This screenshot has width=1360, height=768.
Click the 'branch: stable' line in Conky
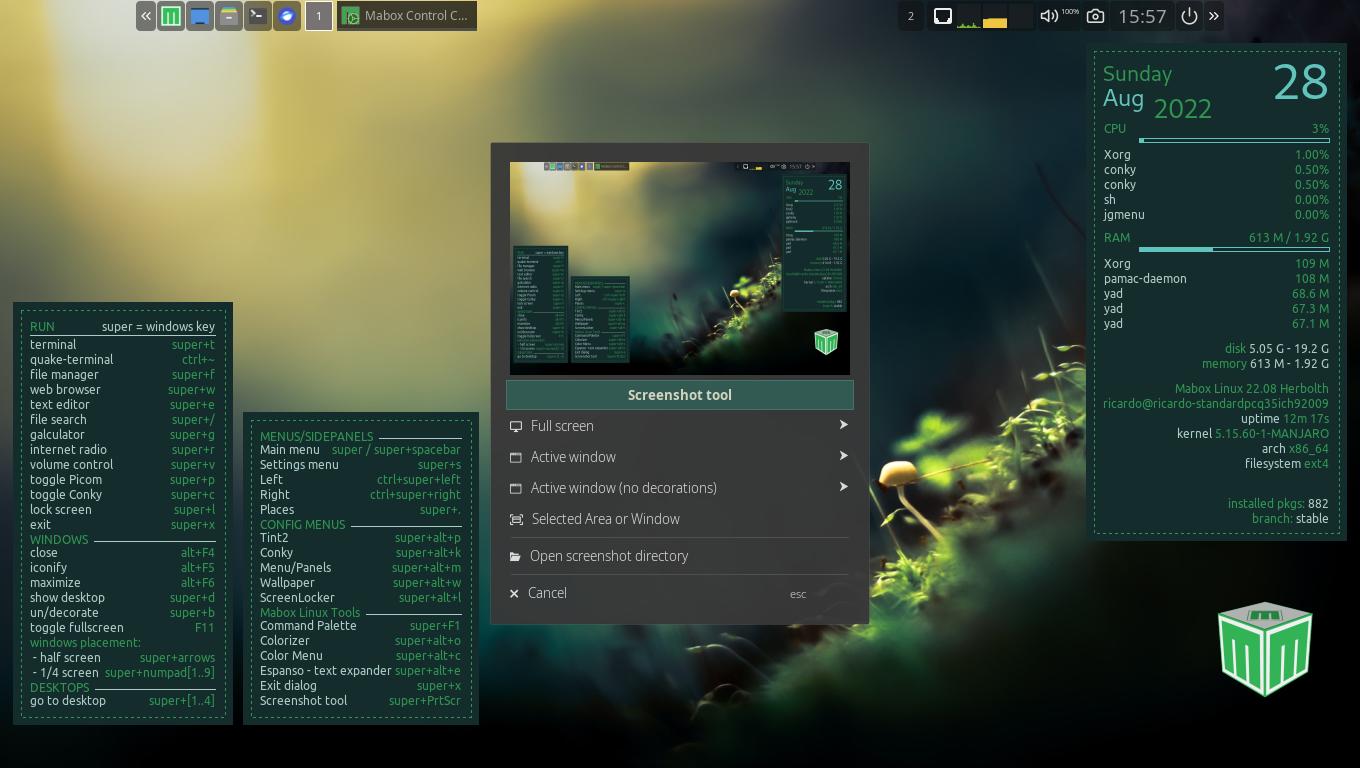click(x=1290, y=518)
